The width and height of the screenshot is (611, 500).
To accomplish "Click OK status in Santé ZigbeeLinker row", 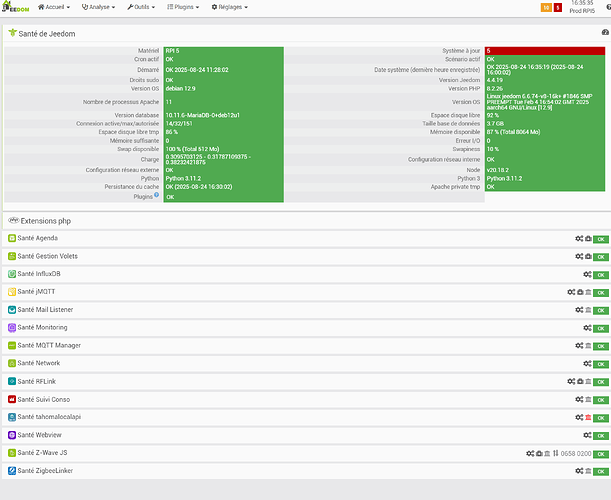I will click(x=600, y=472).
